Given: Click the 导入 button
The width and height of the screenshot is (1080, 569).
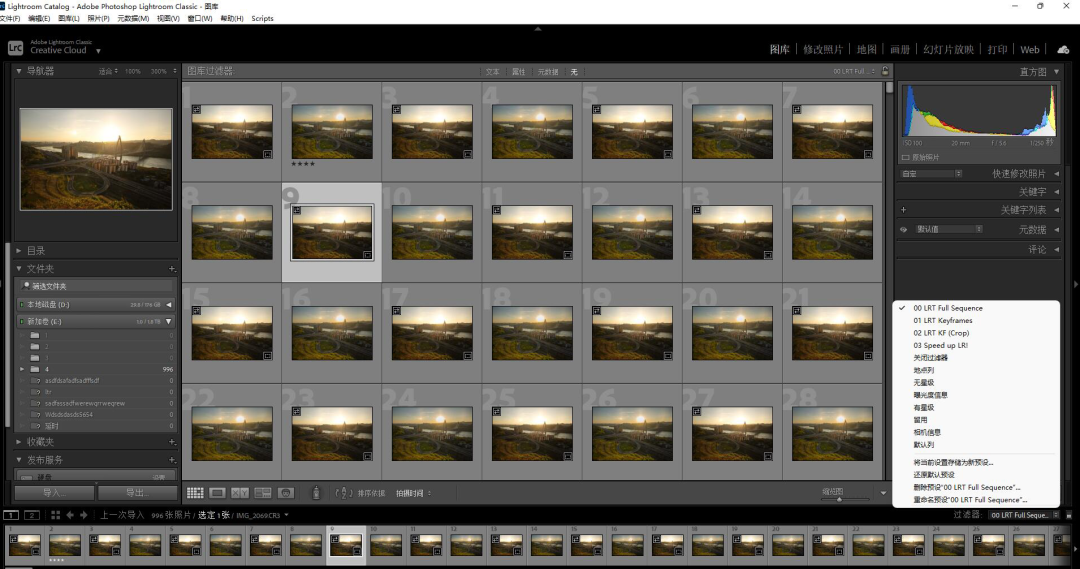Looking at the screenshot, I should (x=54, y=493).
